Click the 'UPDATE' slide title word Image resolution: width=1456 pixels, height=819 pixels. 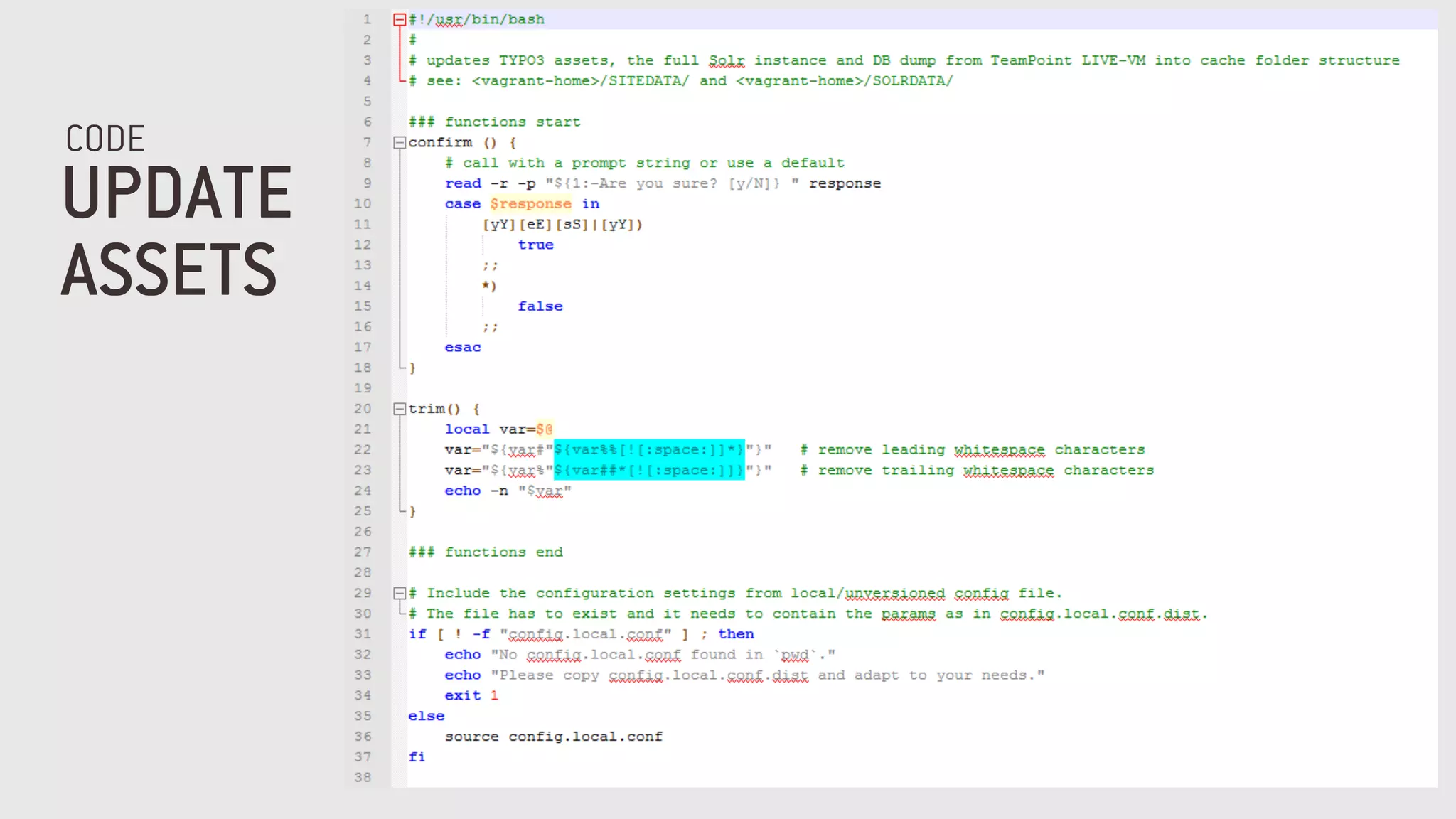177,192
